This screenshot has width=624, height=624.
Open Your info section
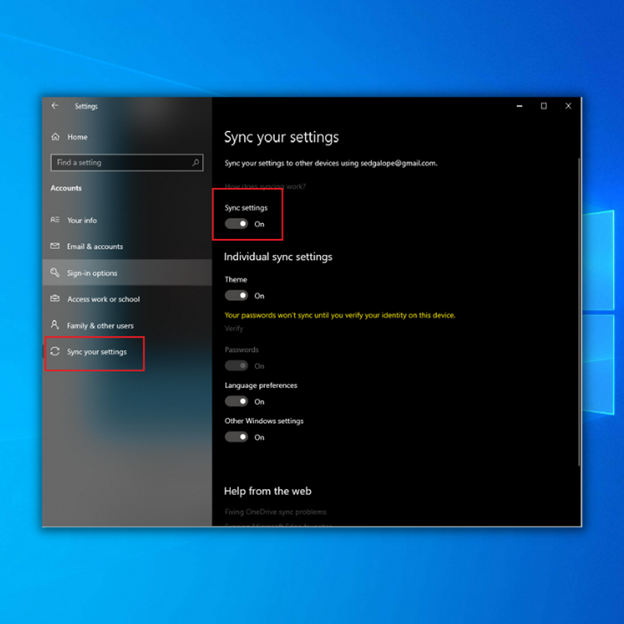point(127,220)
